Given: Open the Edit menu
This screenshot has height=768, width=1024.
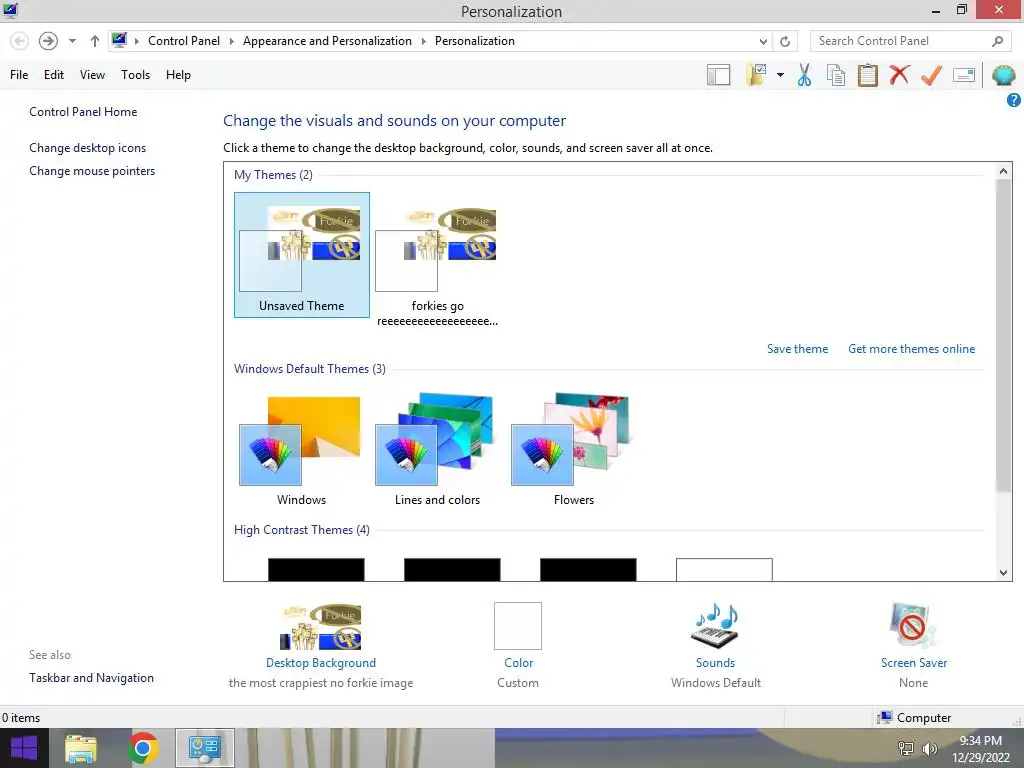Looking at the screenshot, I should pos(54,75).
